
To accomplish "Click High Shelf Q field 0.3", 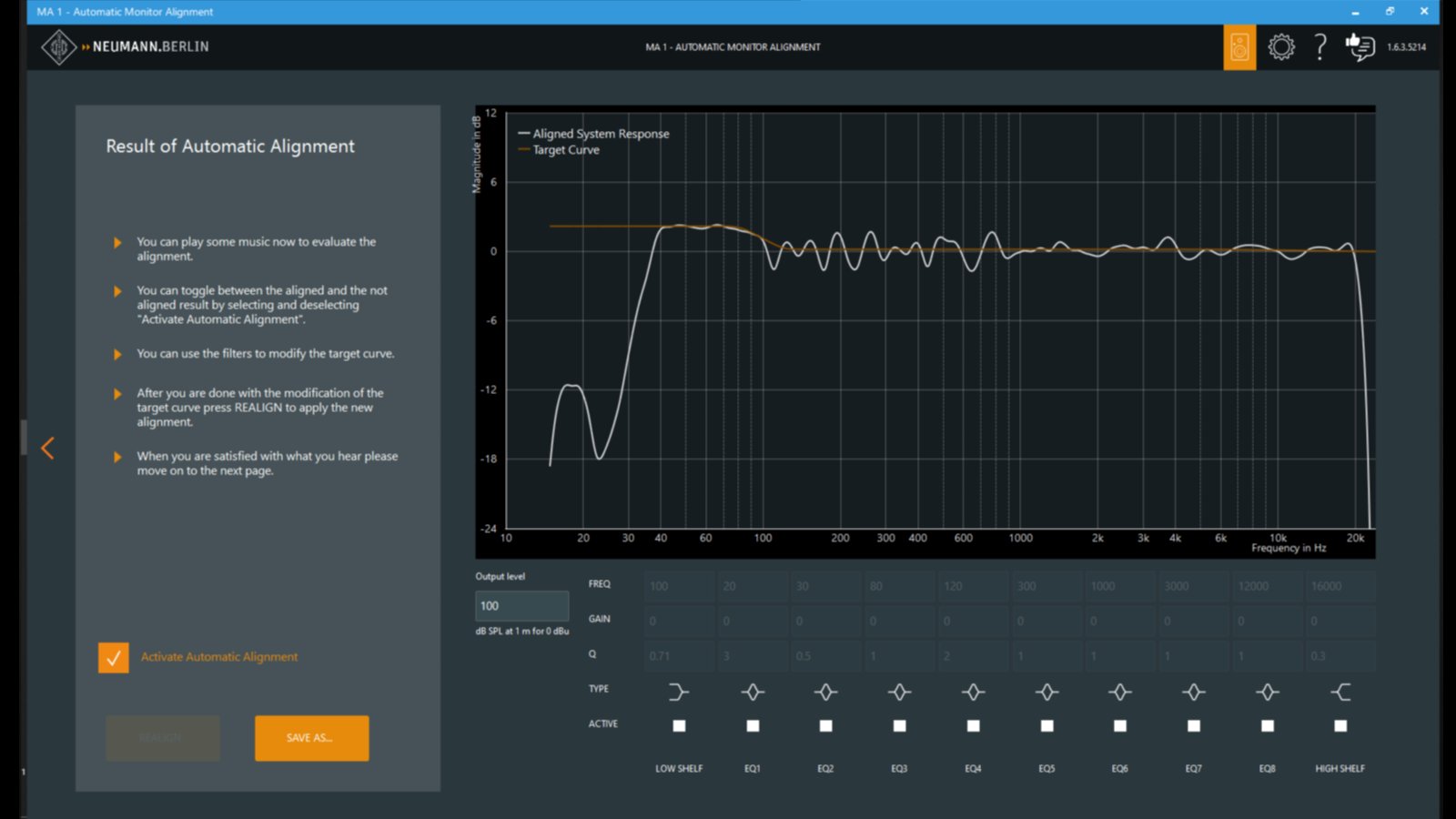I will coord(1341,655).
